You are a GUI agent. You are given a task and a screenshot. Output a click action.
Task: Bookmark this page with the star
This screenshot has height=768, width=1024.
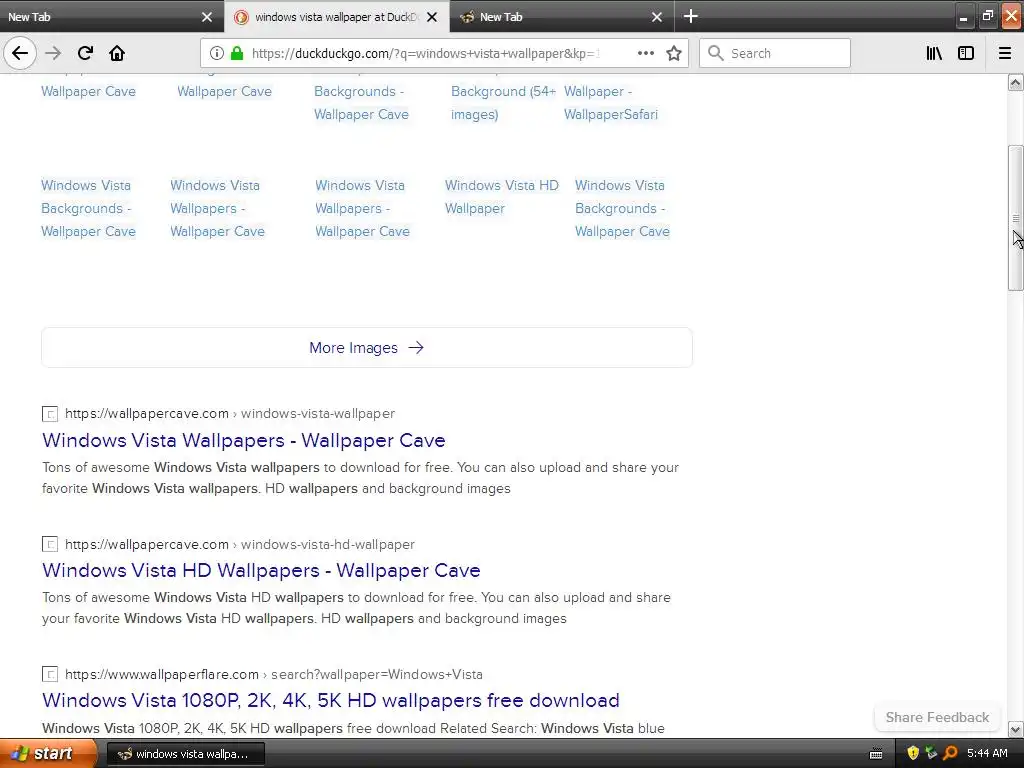[x=674, y=53]
